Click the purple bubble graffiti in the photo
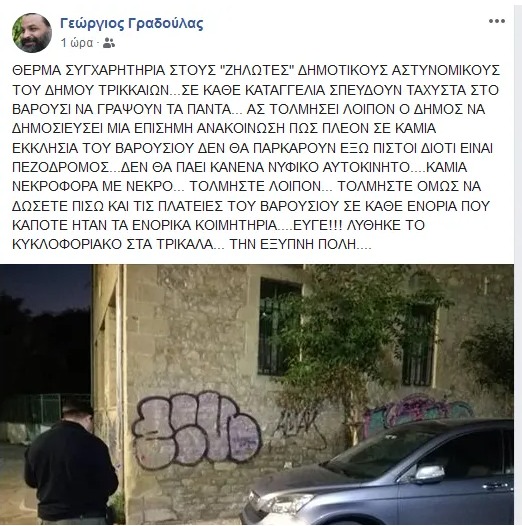The width and height of the screenshot is (522, 526). (x=196, y=430)
